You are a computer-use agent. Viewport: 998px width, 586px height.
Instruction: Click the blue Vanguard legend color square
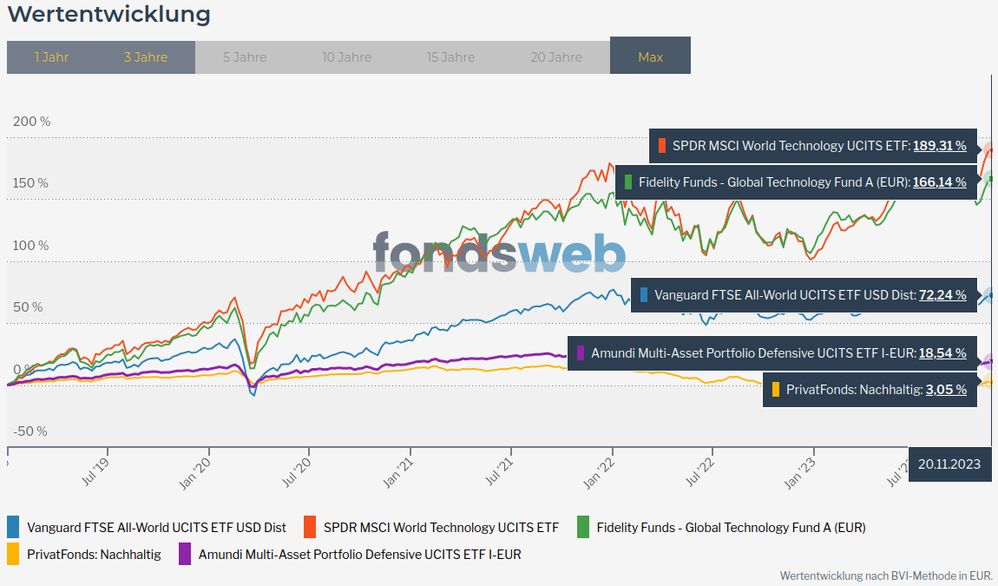click(13, 527)
